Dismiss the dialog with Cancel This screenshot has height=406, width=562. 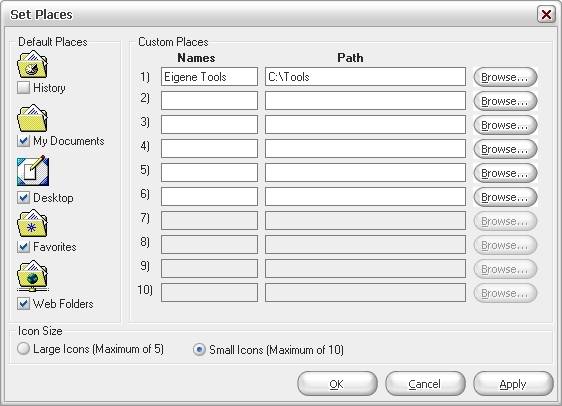[425, 384]
